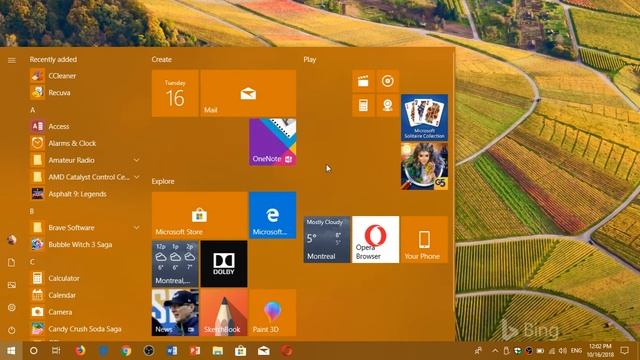The image size is (640, 360).
Task: Open Mail from the taskbar
Action: (x=264, y=351)
